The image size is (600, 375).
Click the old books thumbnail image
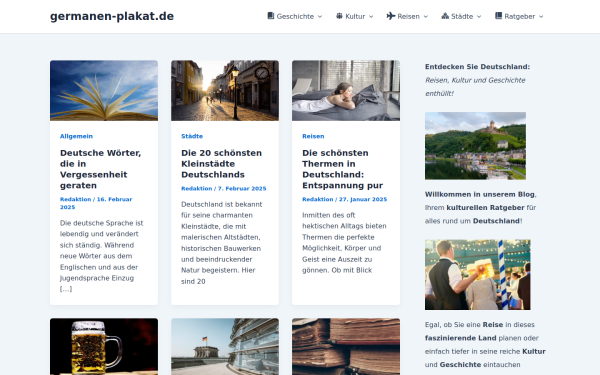(x=346, y=347)
